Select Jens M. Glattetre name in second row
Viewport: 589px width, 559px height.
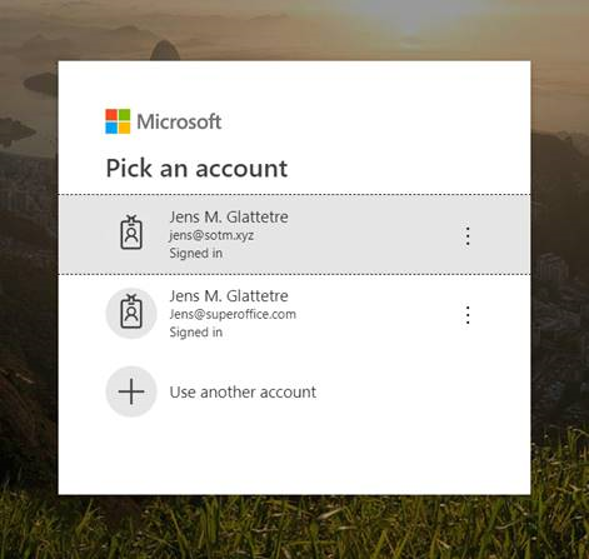[229, 296]
